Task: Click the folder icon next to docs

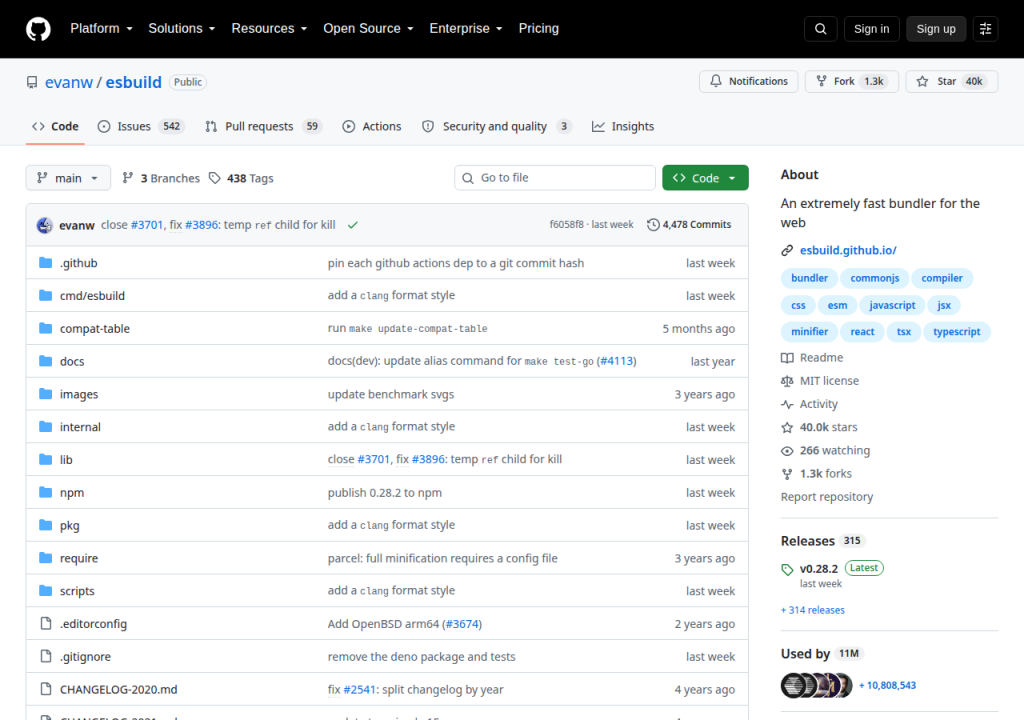Action: (x=46, y=361)
